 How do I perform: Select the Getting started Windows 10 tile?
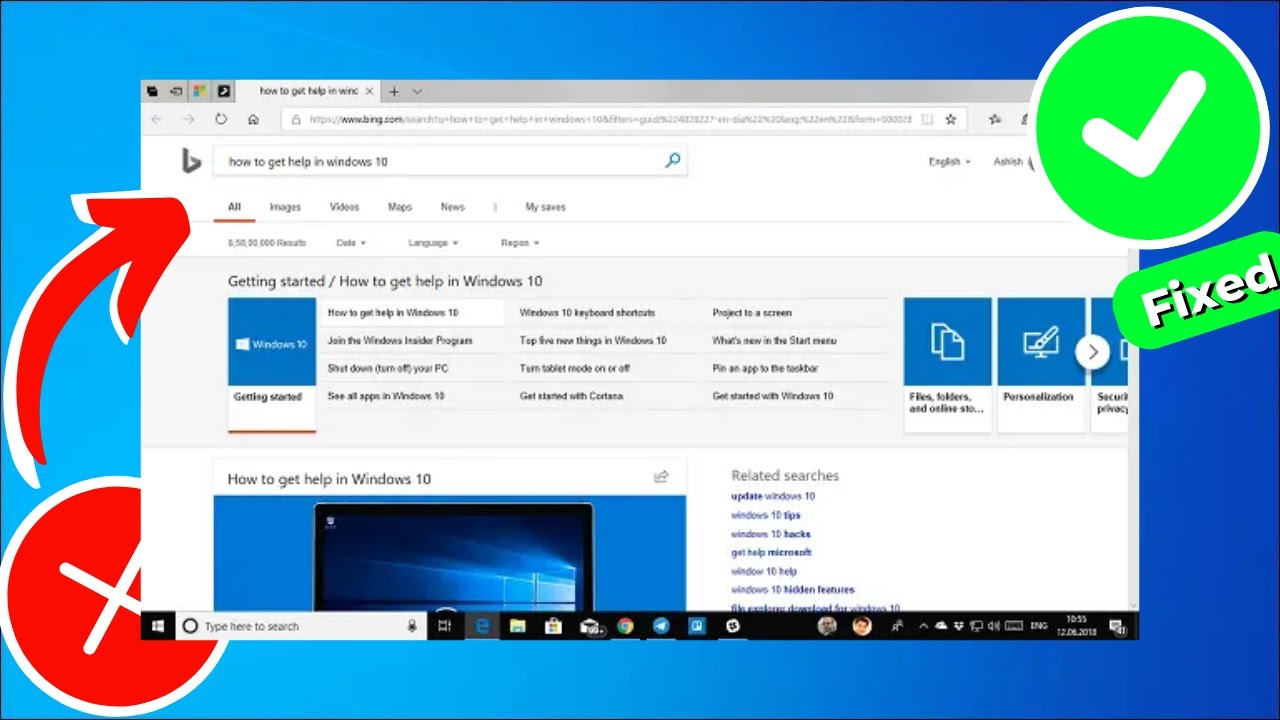point(272,365)
